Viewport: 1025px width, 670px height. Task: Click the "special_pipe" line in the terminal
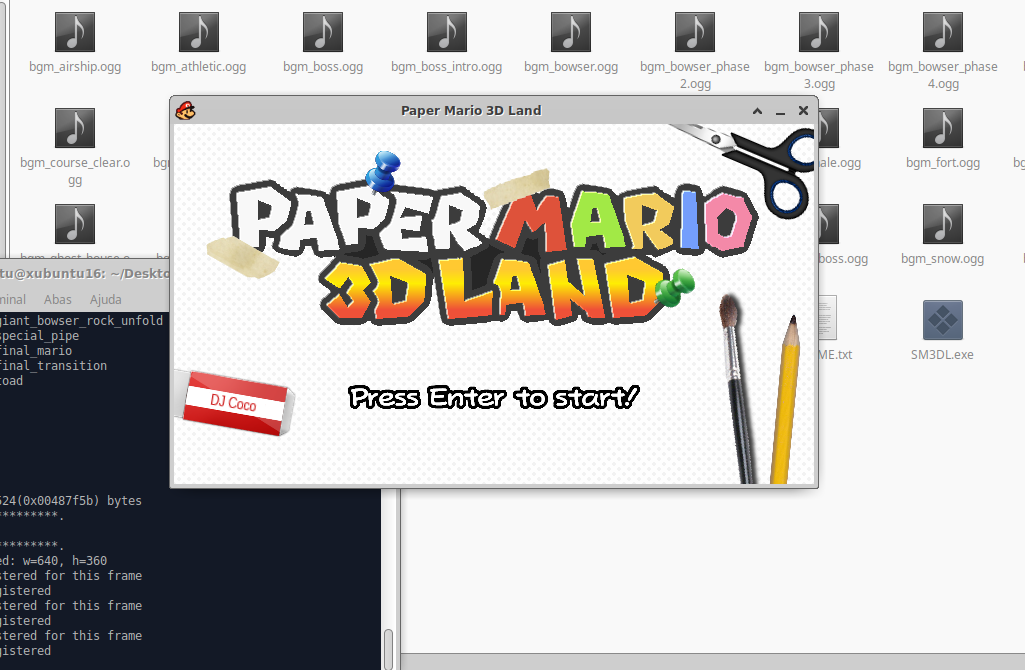(39, 335)
